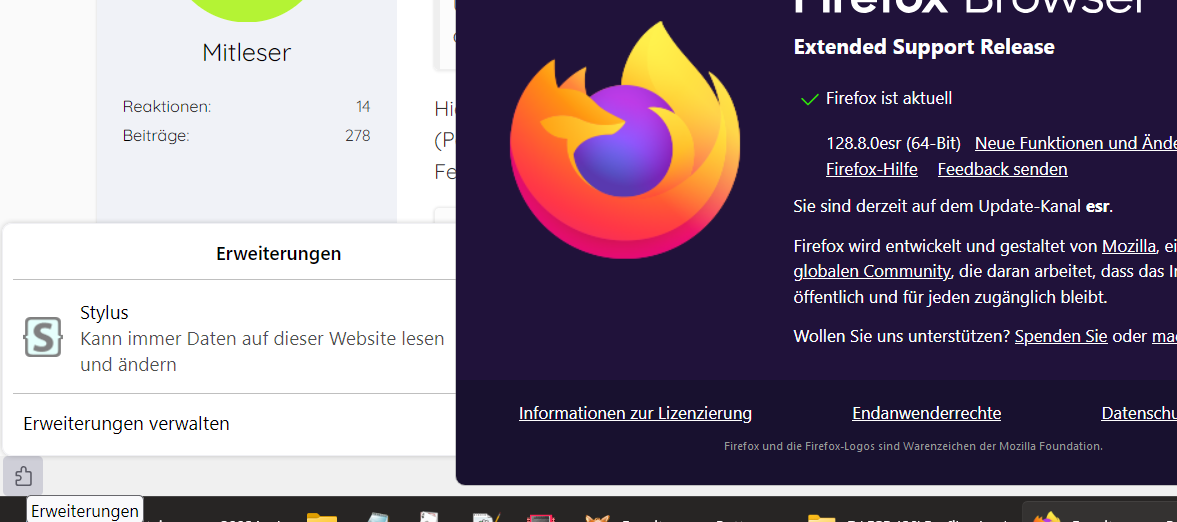The height and width of the screenshot is (522, 1177).
Task: Open Informationen zur Lizenzierung
Action: [635, 413]
